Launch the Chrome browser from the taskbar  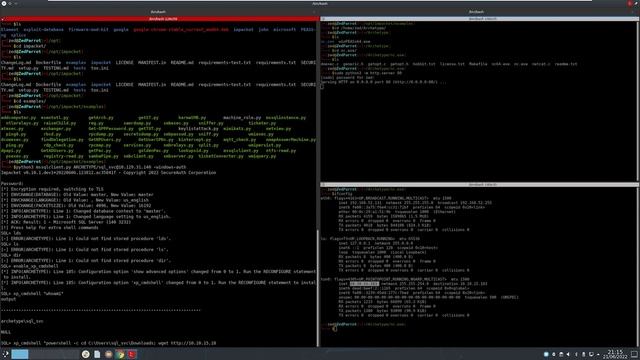click(x=120, y=354)
